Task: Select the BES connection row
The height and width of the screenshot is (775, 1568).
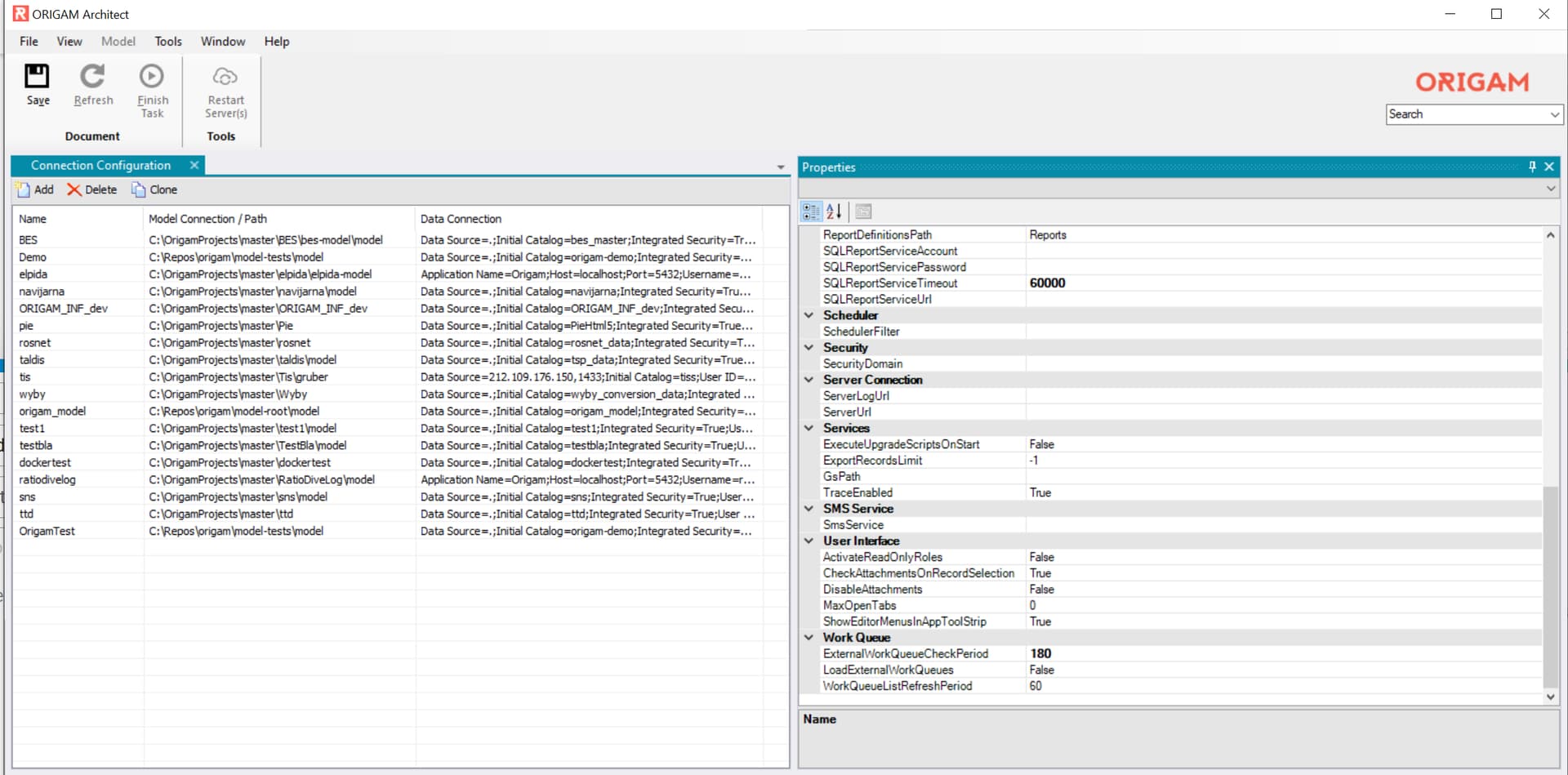Action: (x=388, y=240)
